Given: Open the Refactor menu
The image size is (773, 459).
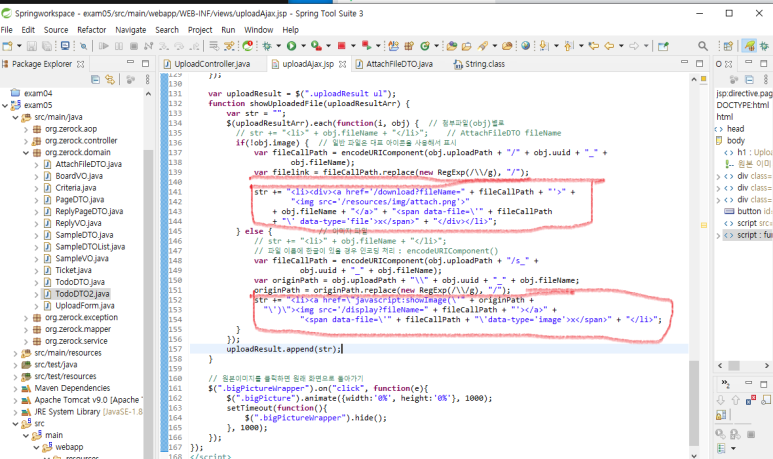Looking at the screenshot, I should coord(91,30).
